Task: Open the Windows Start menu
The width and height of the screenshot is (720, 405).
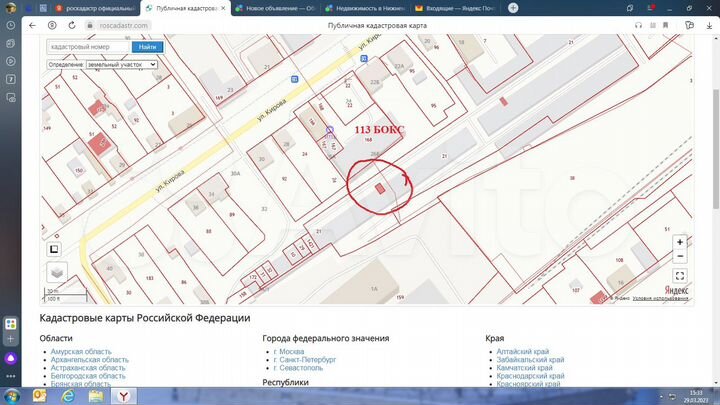Action: coord(11,396)
